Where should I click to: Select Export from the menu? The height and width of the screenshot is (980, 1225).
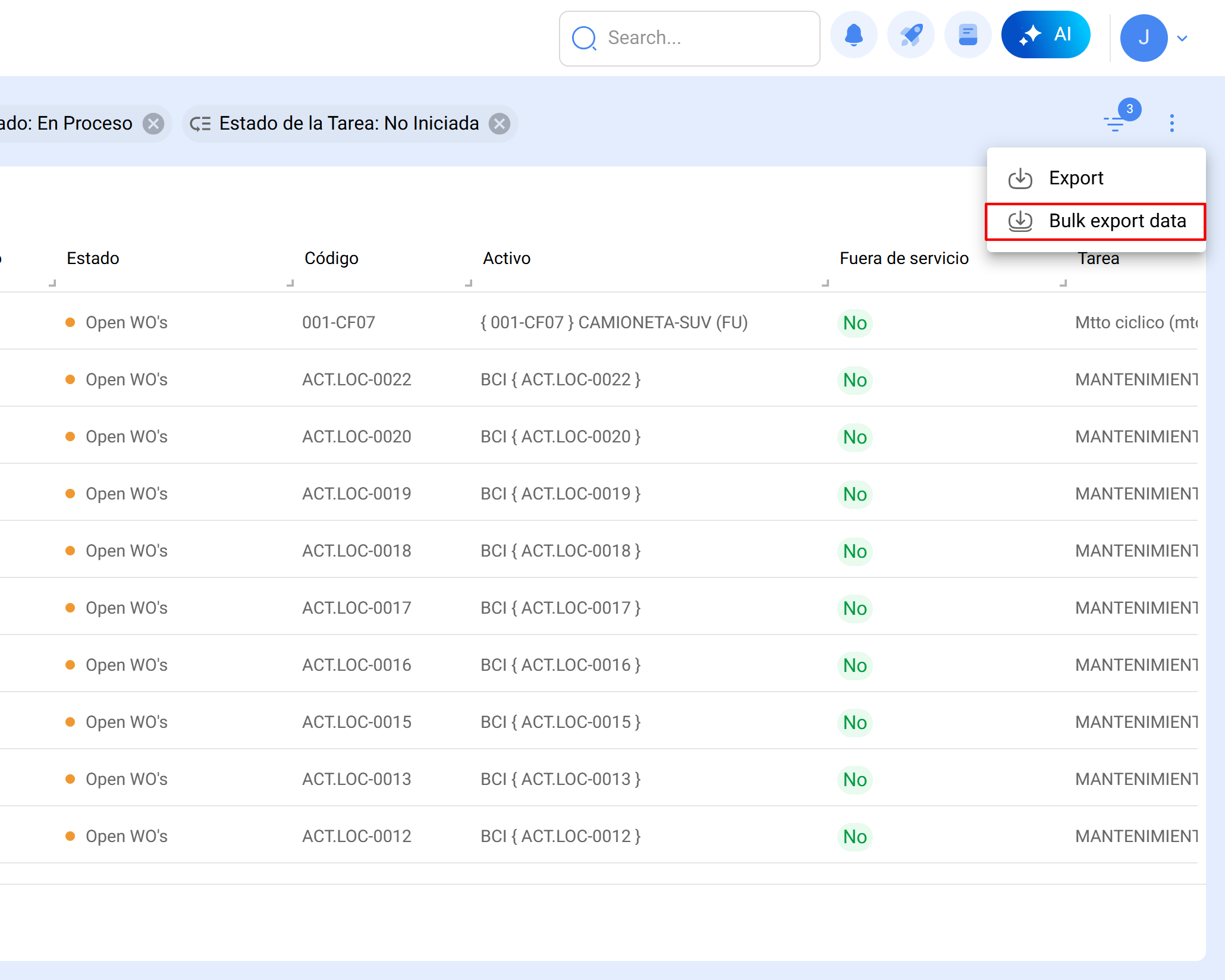pyautogui.click(x=1075, y=178)
